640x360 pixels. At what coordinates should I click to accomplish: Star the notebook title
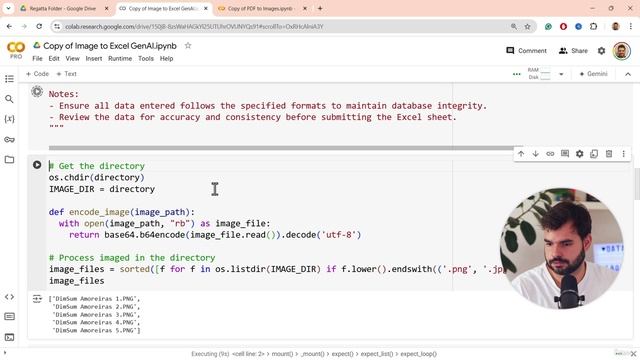click(188, 46)
